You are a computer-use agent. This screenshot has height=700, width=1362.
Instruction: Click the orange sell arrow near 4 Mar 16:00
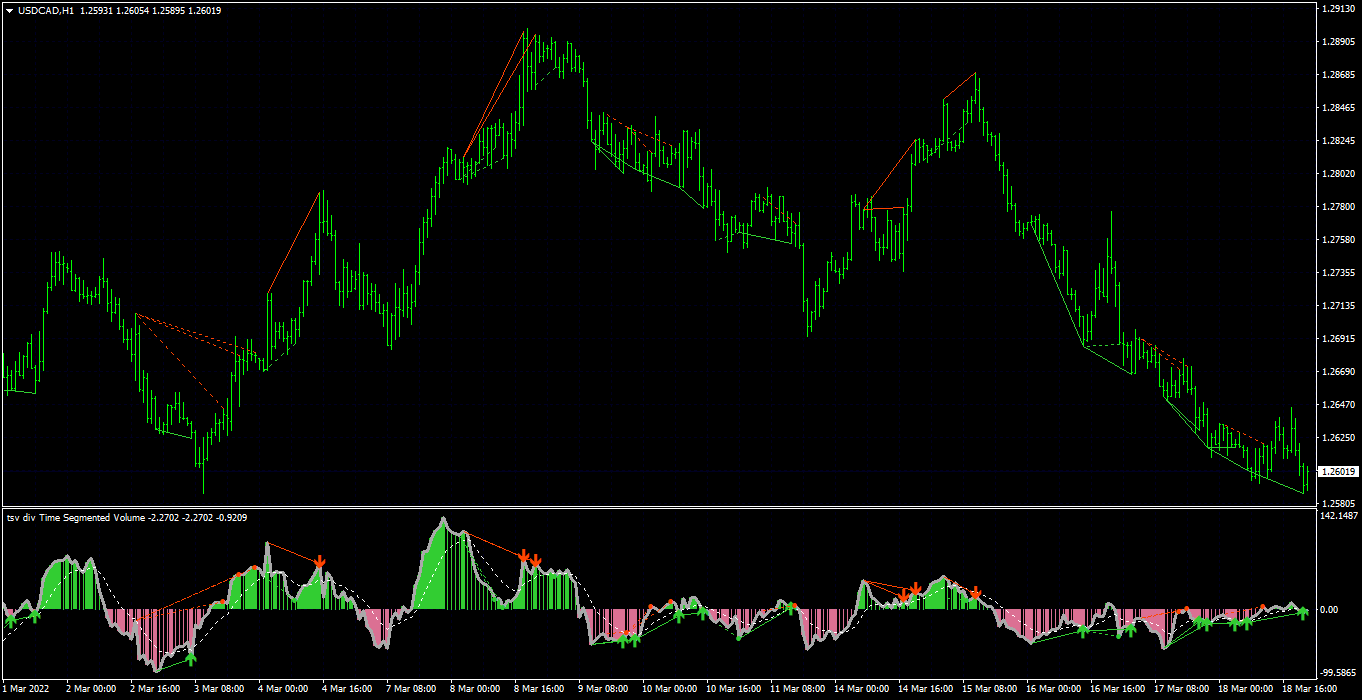(319, 563)
